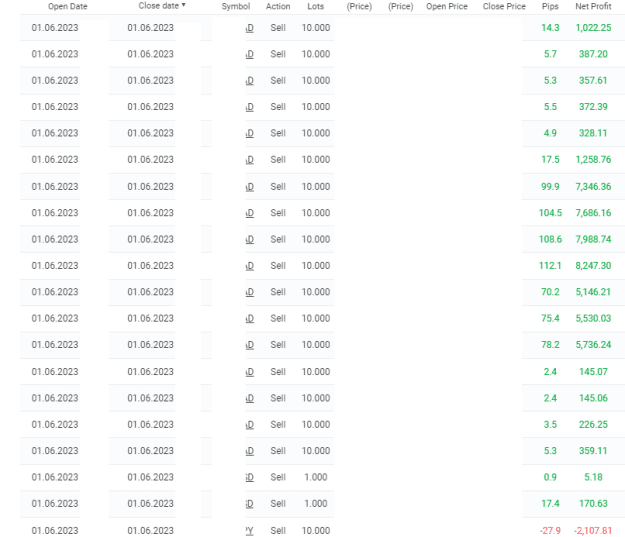Select the net profit value 145.06

click(x=593, y=398)
